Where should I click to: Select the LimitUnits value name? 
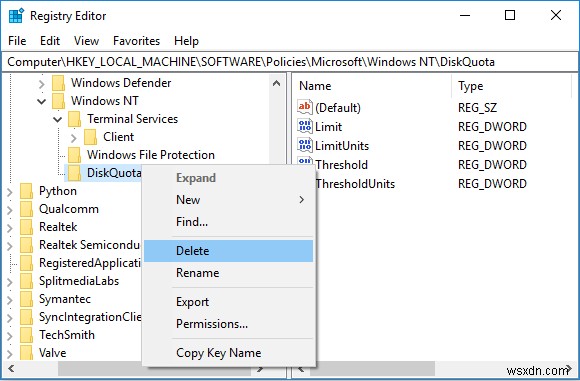coord(342,146)
